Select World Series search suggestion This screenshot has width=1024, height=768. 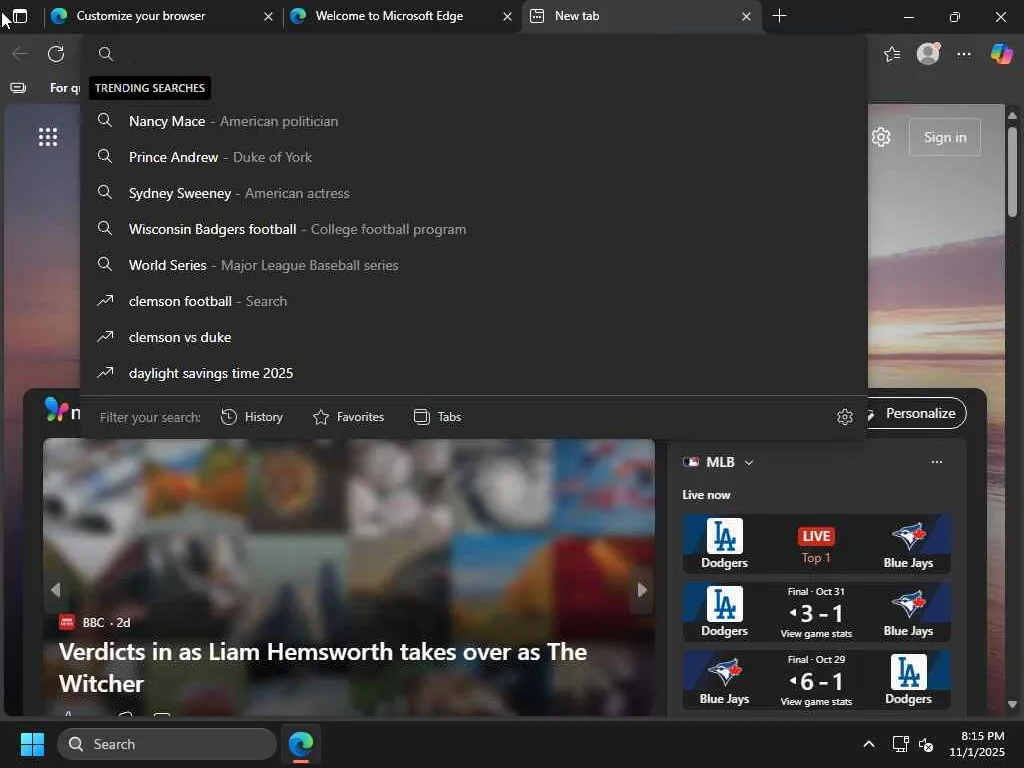(474, 264)
